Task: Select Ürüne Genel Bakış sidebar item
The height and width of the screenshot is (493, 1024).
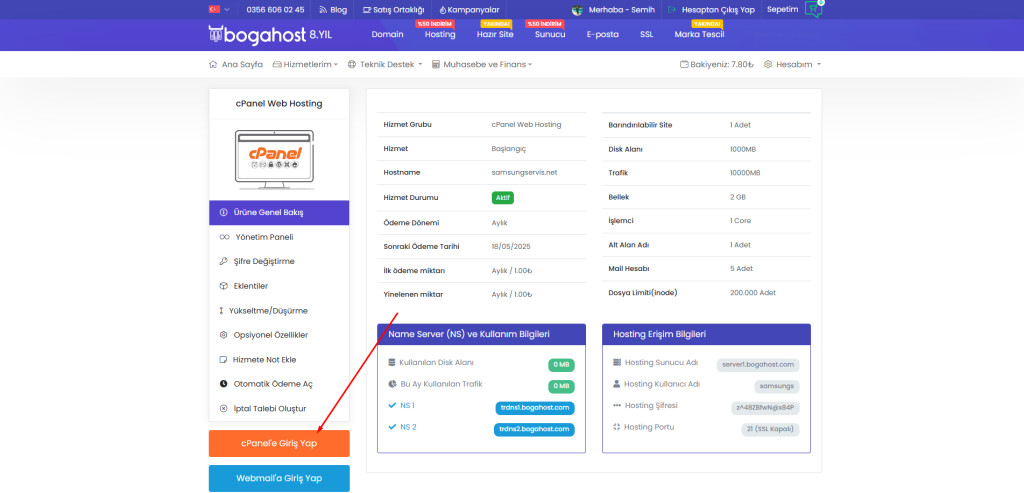Action: click(x=279, y=213)
